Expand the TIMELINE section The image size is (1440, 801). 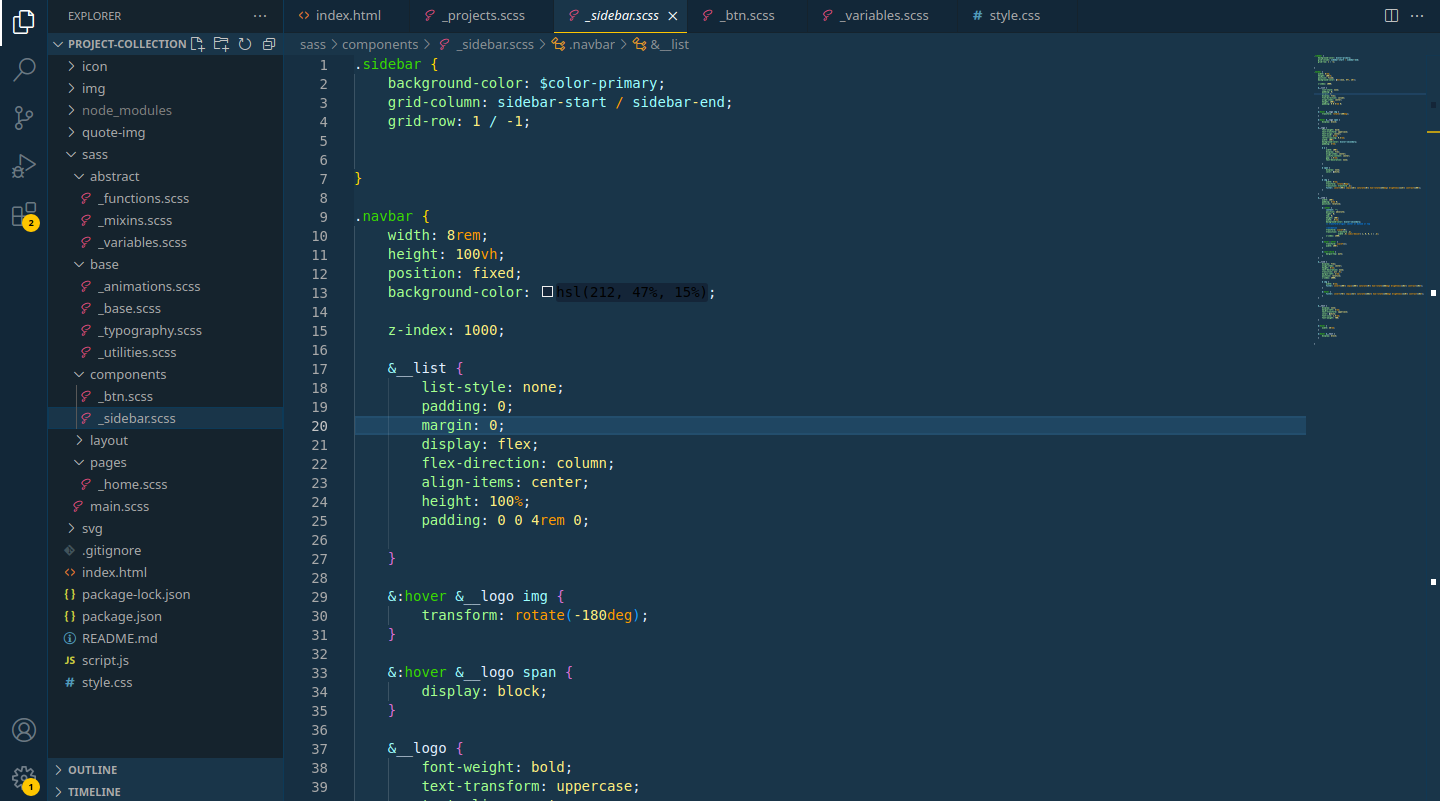[165, 791]
